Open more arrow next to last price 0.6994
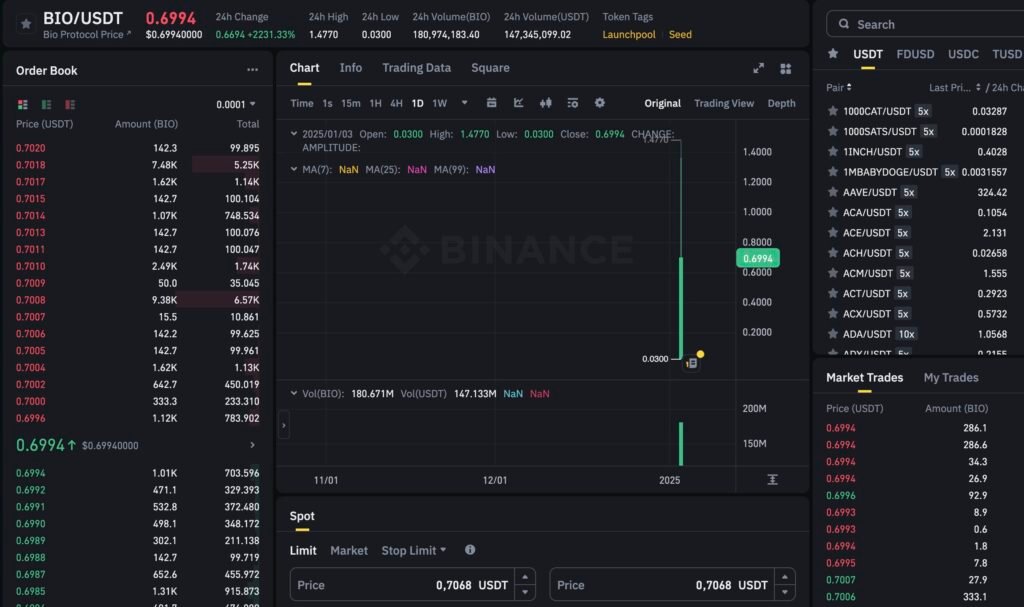 pos(252,445)
